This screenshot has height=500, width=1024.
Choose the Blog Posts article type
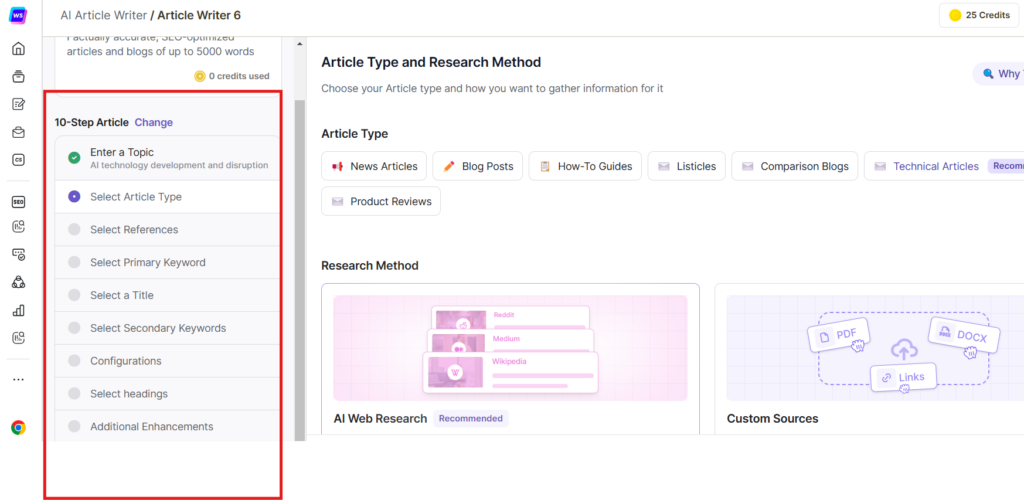click(x=477, y=166)
